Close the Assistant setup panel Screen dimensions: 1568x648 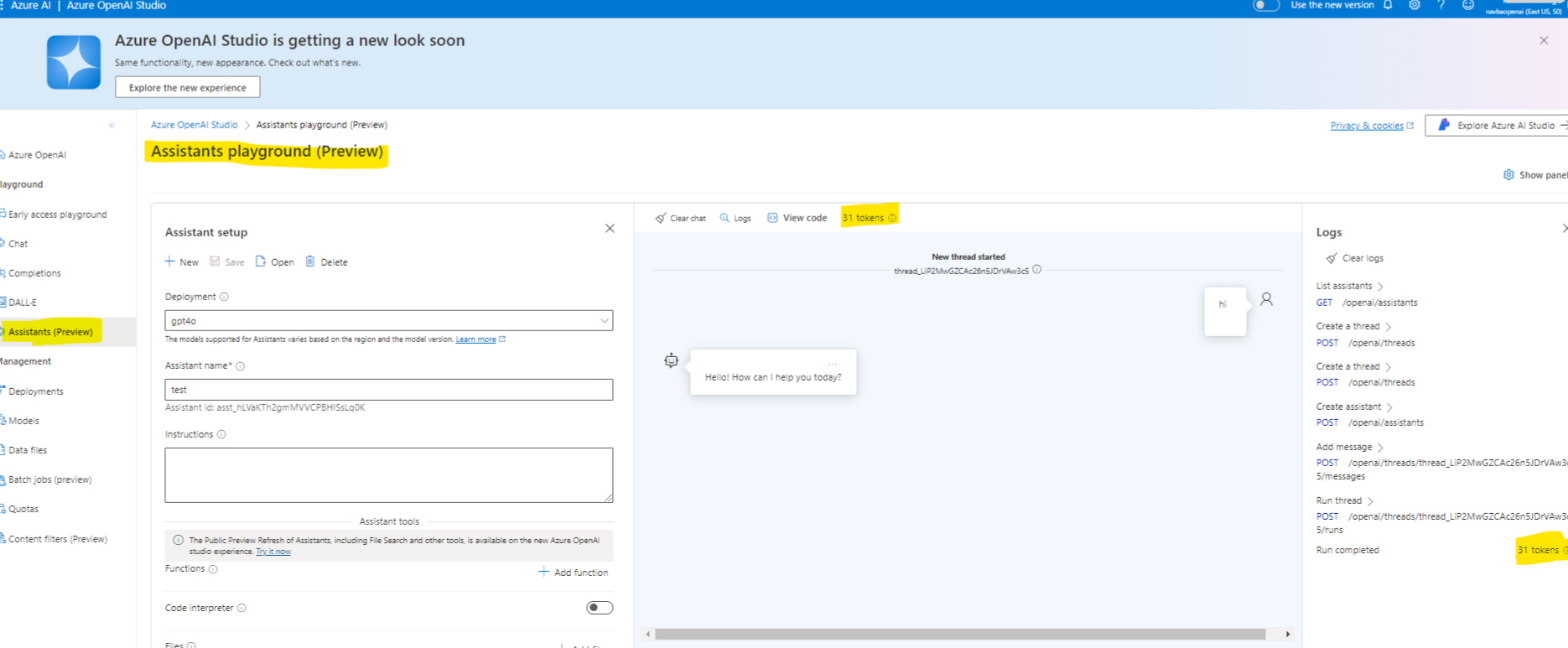pyautogui.click(x=610, y=228)
